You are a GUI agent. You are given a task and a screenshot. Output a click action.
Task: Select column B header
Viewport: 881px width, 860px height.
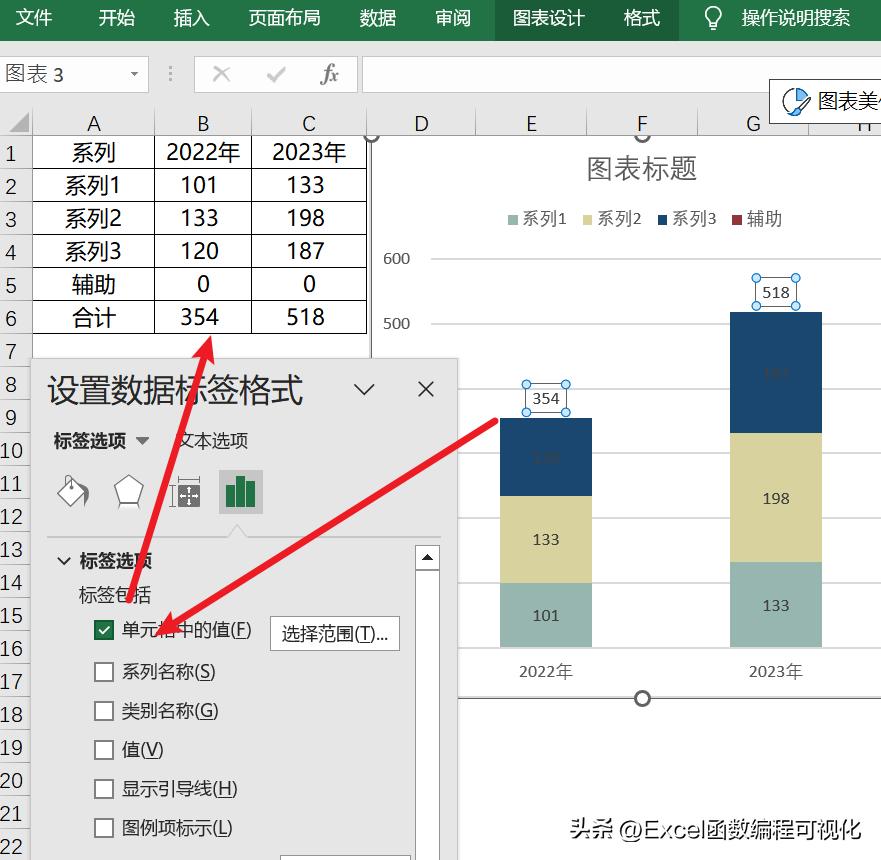[x=203, y=123]
